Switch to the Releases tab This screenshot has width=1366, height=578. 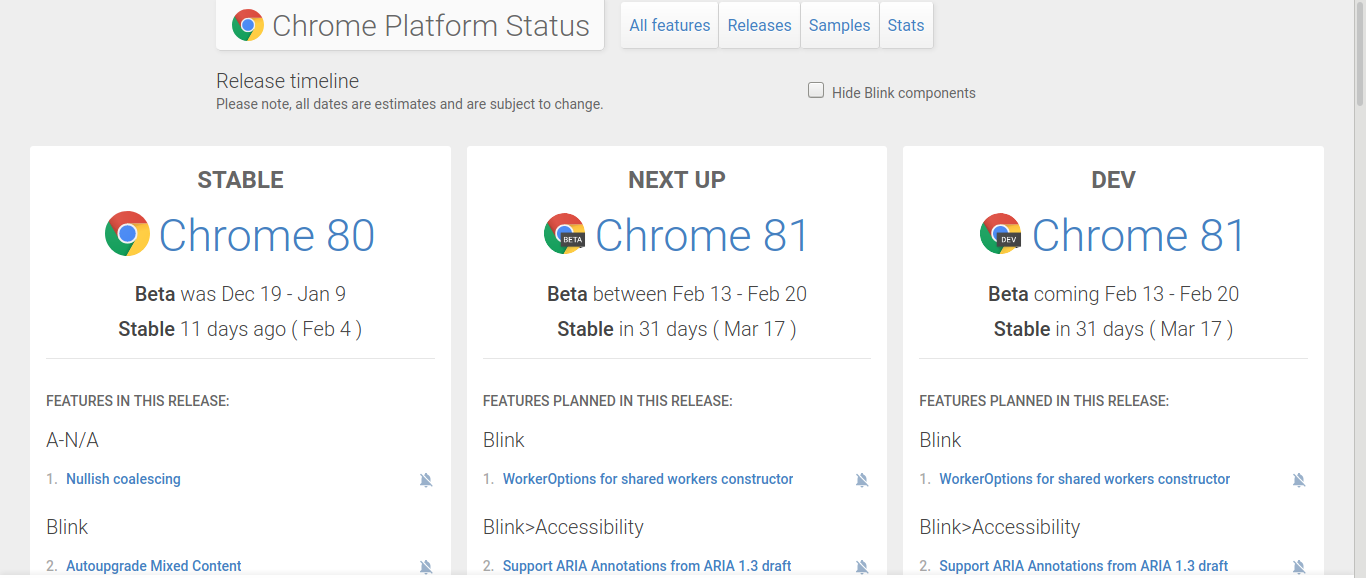(x=759, y=25)
